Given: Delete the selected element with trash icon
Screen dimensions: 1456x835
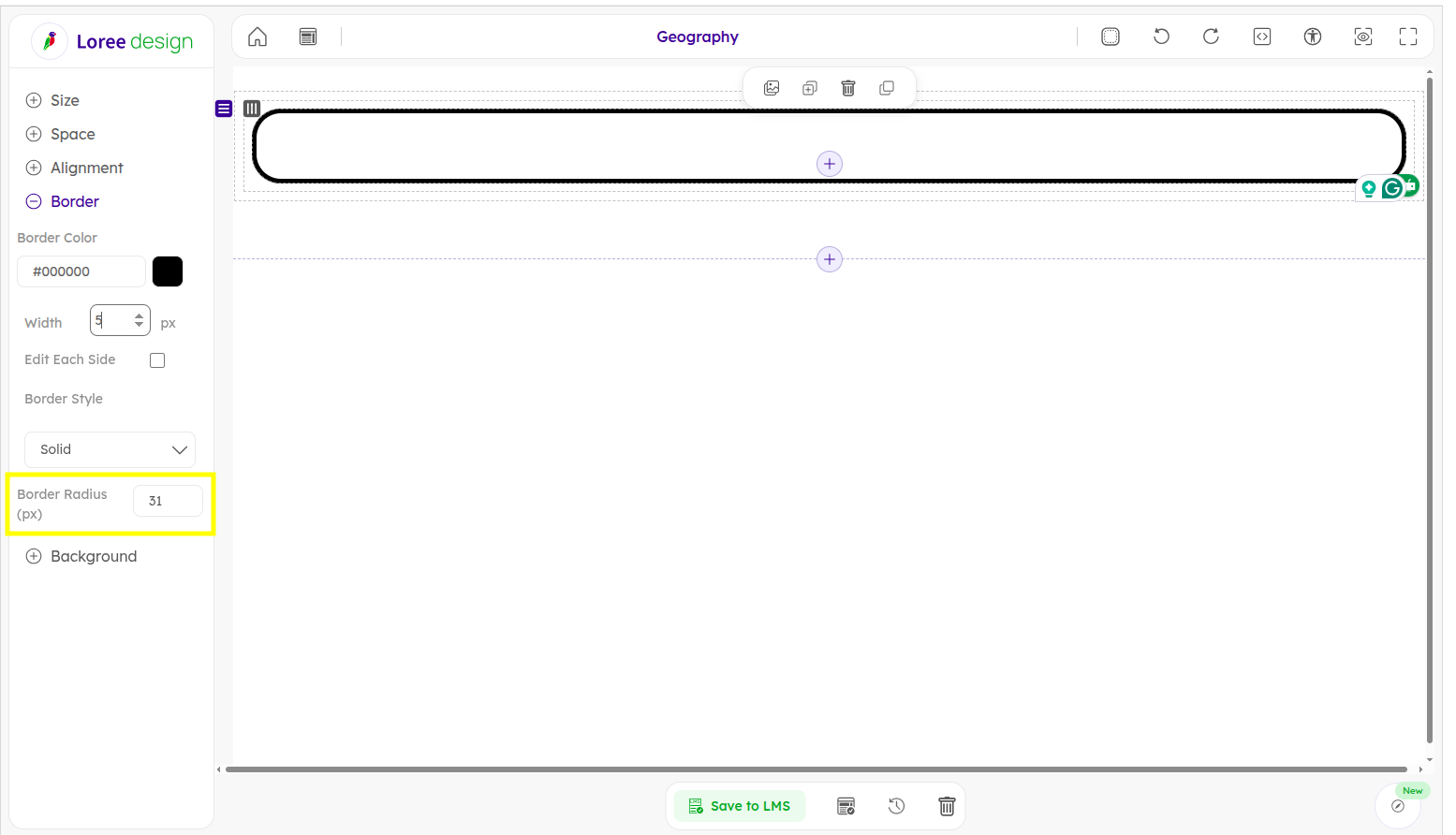Looking at the screenshot, I should coord(848,88).
